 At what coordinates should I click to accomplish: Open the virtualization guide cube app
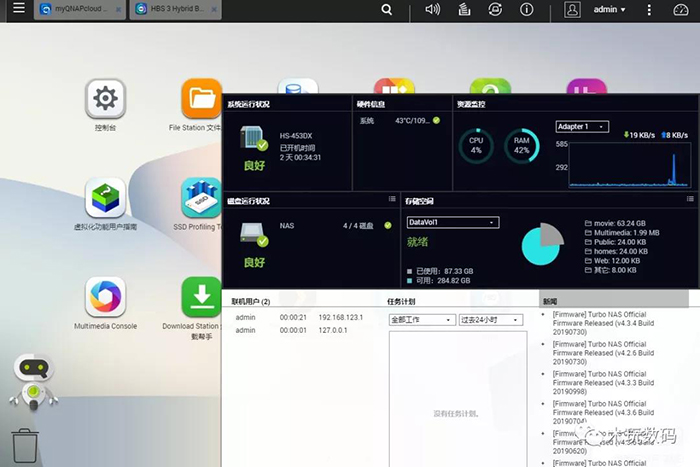105,197
